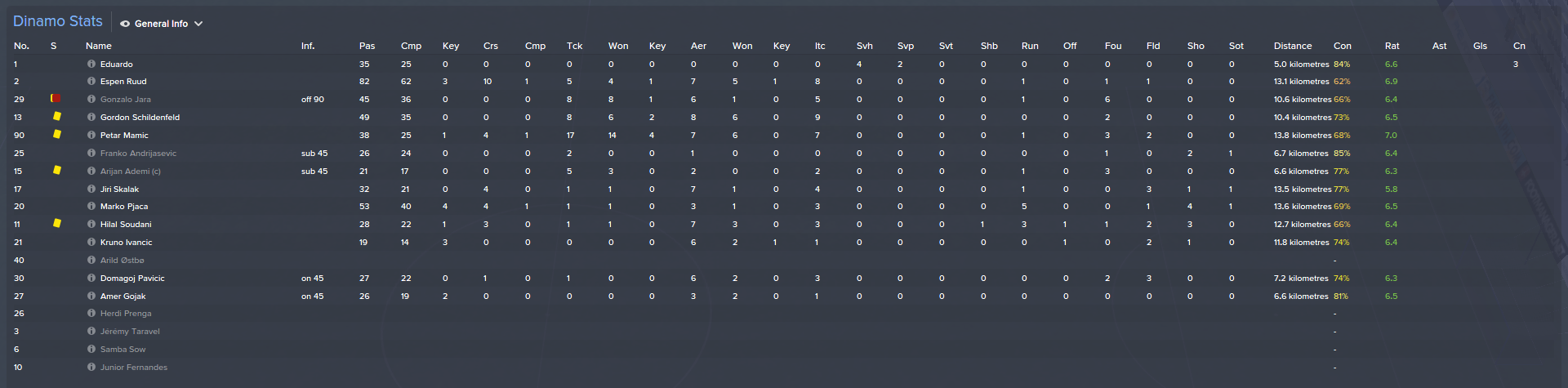Viewport: 1568px width, 388px height.
Task: Click info icon beside Petar Mamic
Action: [x=91, y=136]
